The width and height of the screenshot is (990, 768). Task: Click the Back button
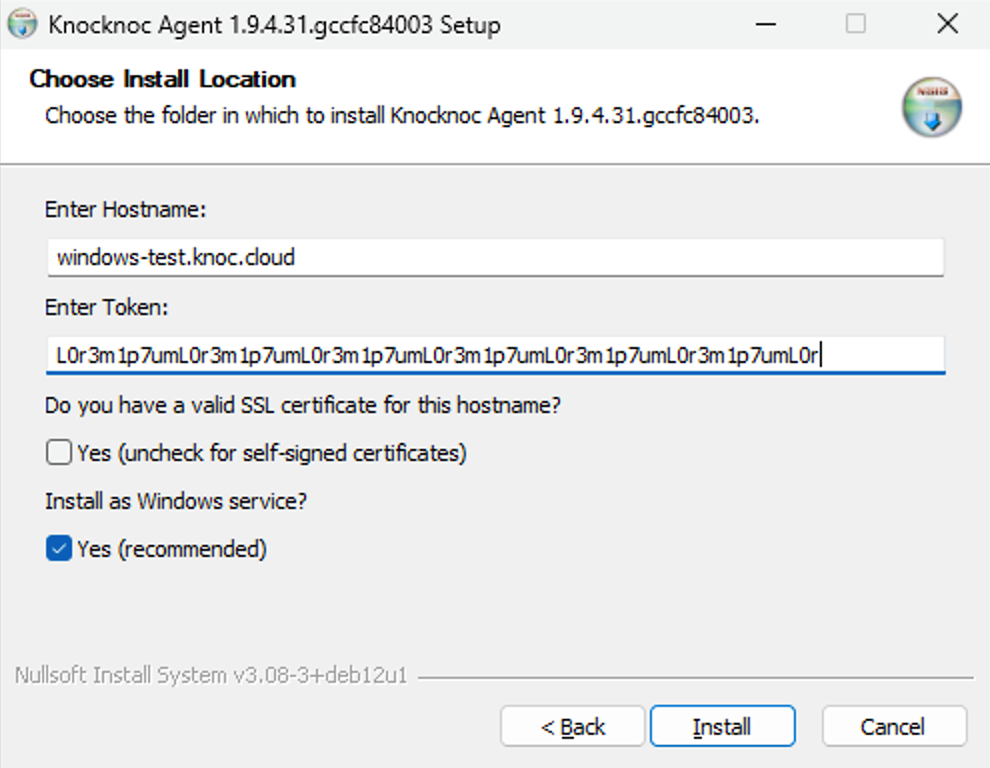coord(572,726)
